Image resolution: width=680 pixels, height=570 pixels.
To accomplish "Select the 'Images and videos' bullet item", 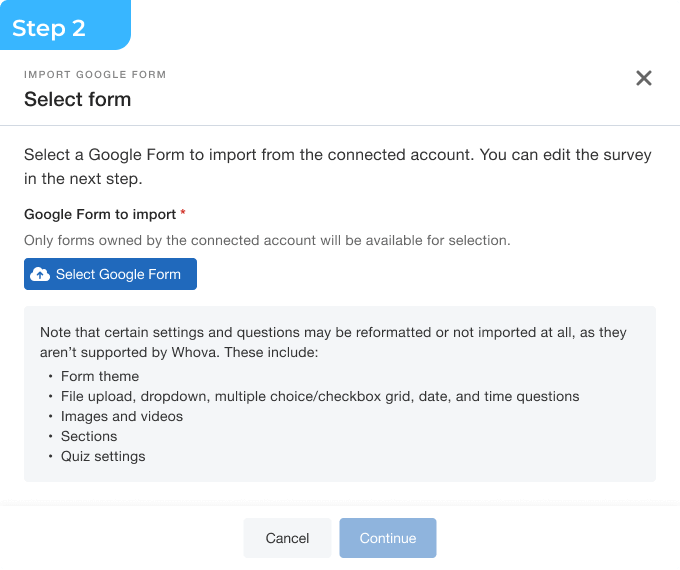I will click(x=122, y=416).
